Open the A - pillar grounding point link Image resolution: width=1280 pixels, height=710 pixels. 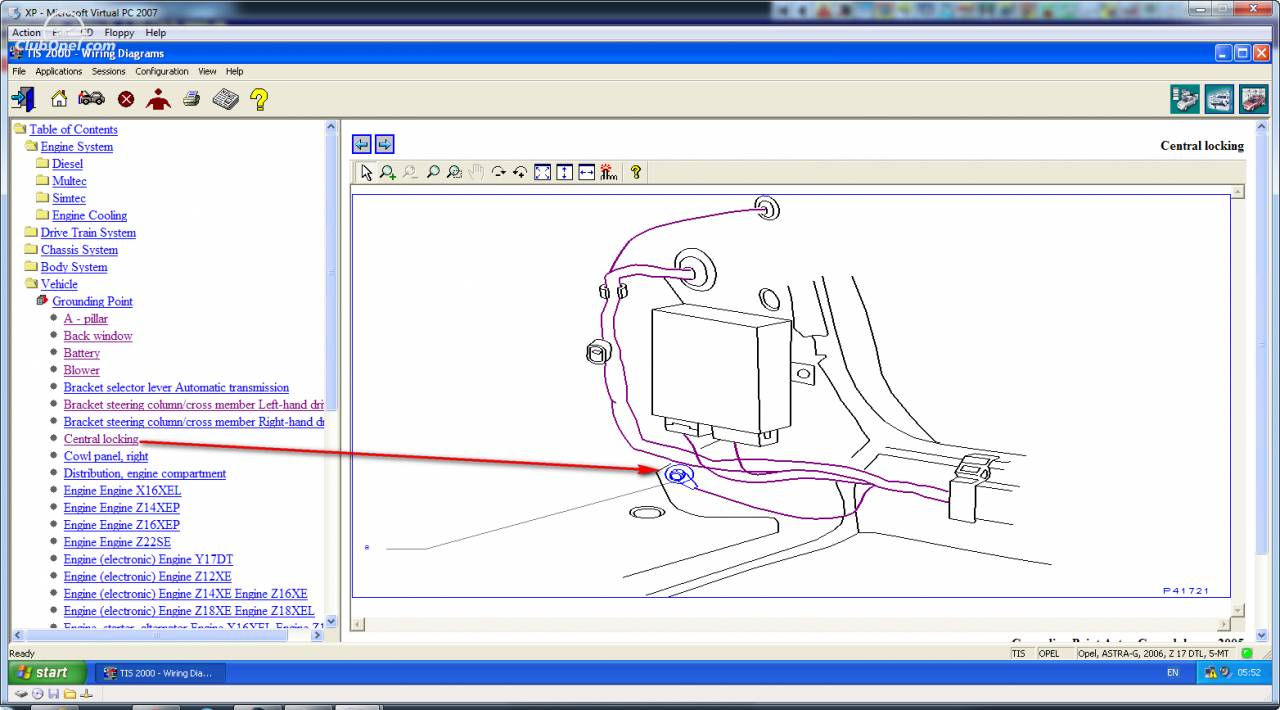[86, 319]
